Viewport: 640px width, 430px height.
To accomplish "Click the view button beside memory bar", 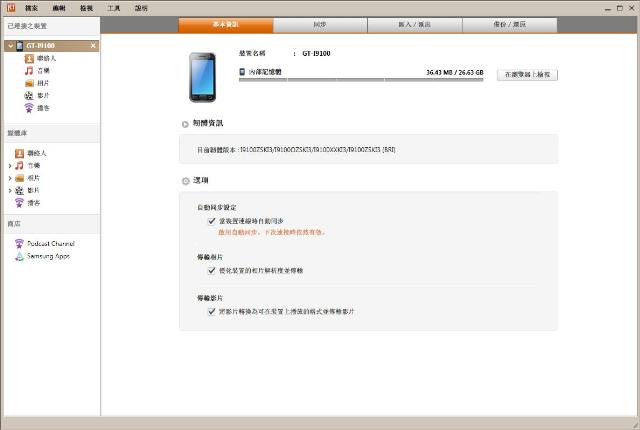I will tap(527, 75).
